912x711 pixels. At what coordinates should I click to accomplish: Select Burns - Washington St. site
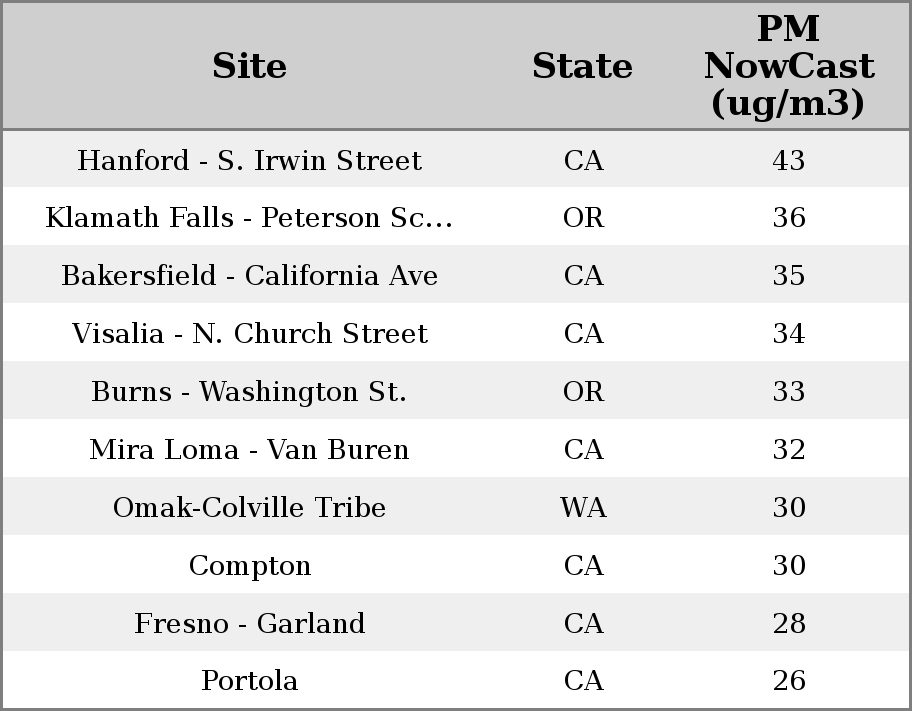point(249,392)
